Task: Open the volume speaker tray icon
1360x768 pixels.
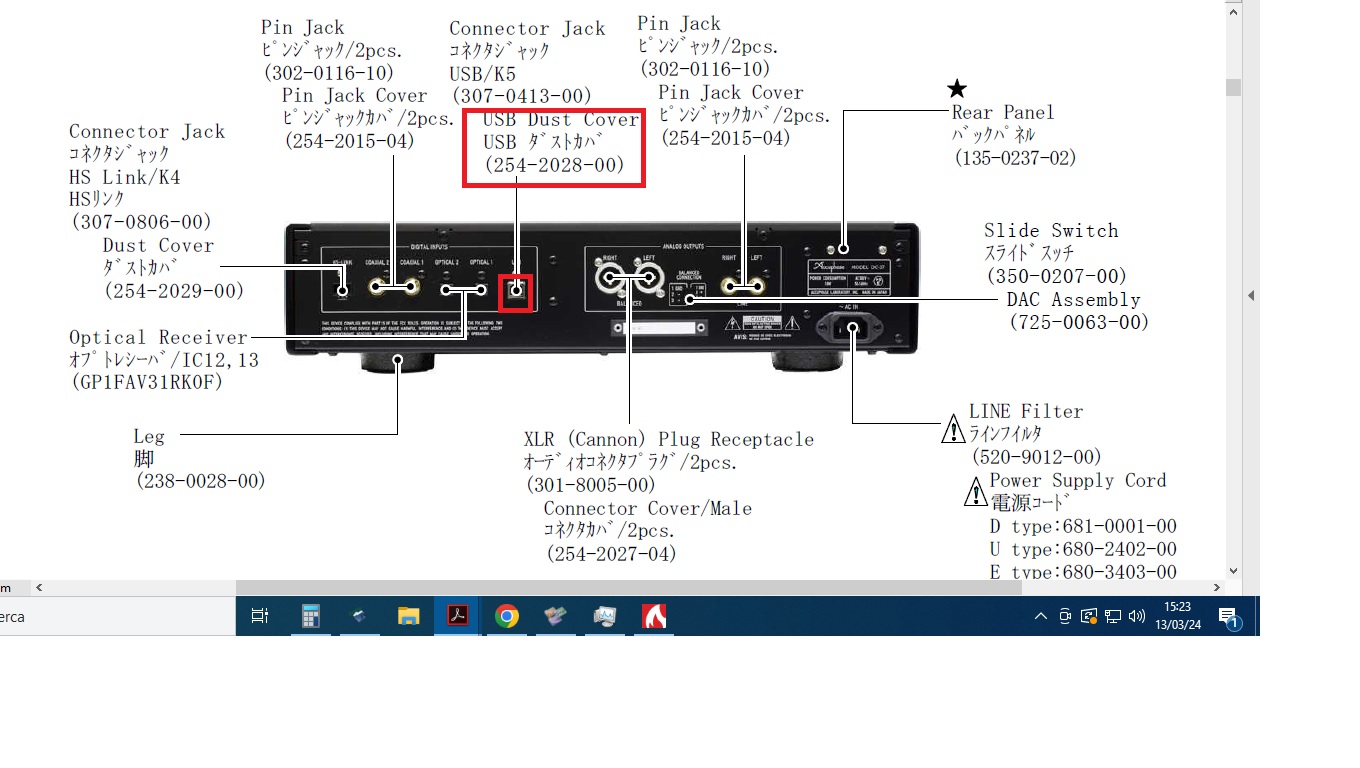Action: pyautogui.click(x=1136, y=616)
